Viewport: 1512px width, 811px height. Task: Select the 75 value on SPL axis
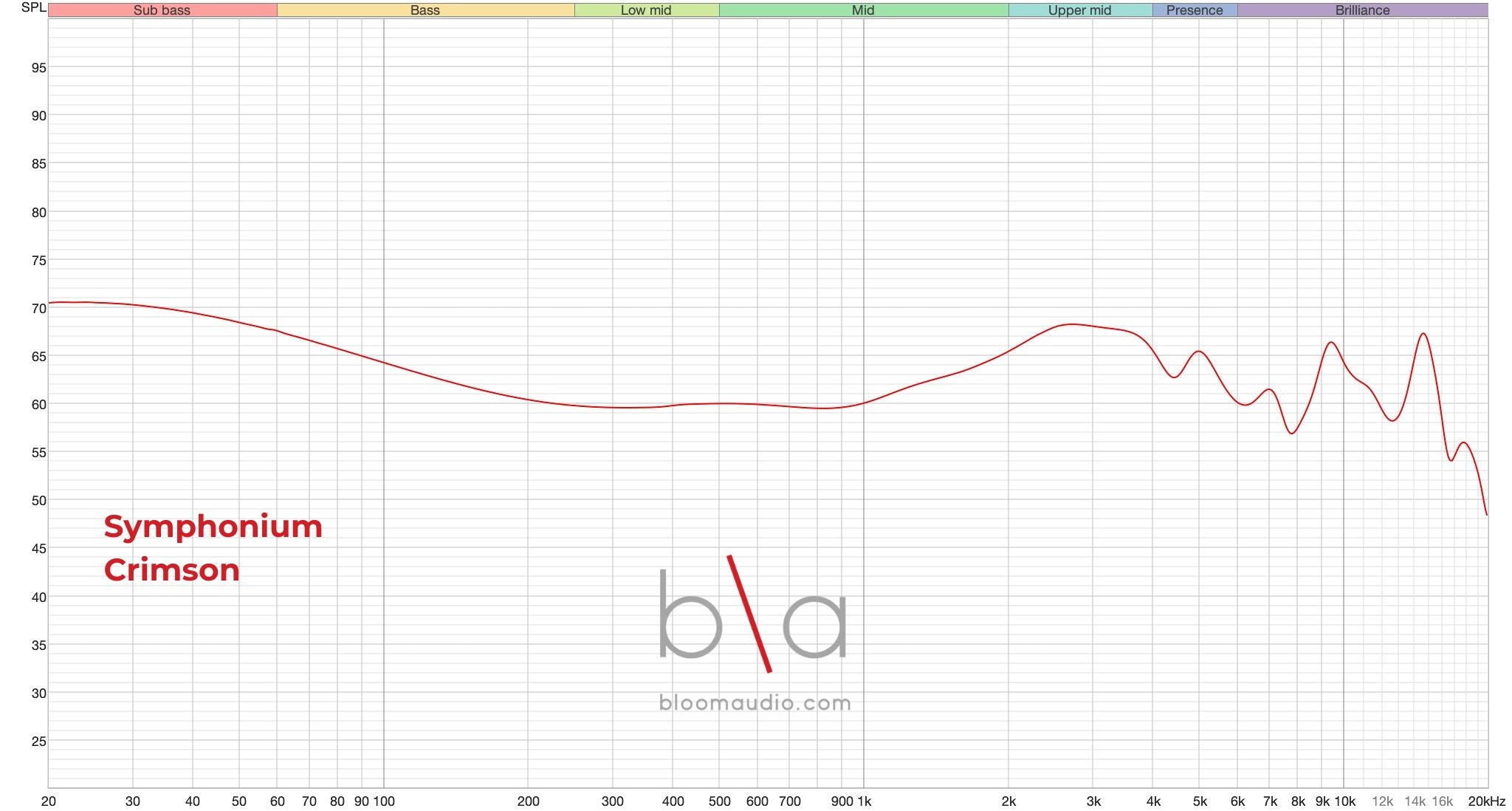(38, 261)
